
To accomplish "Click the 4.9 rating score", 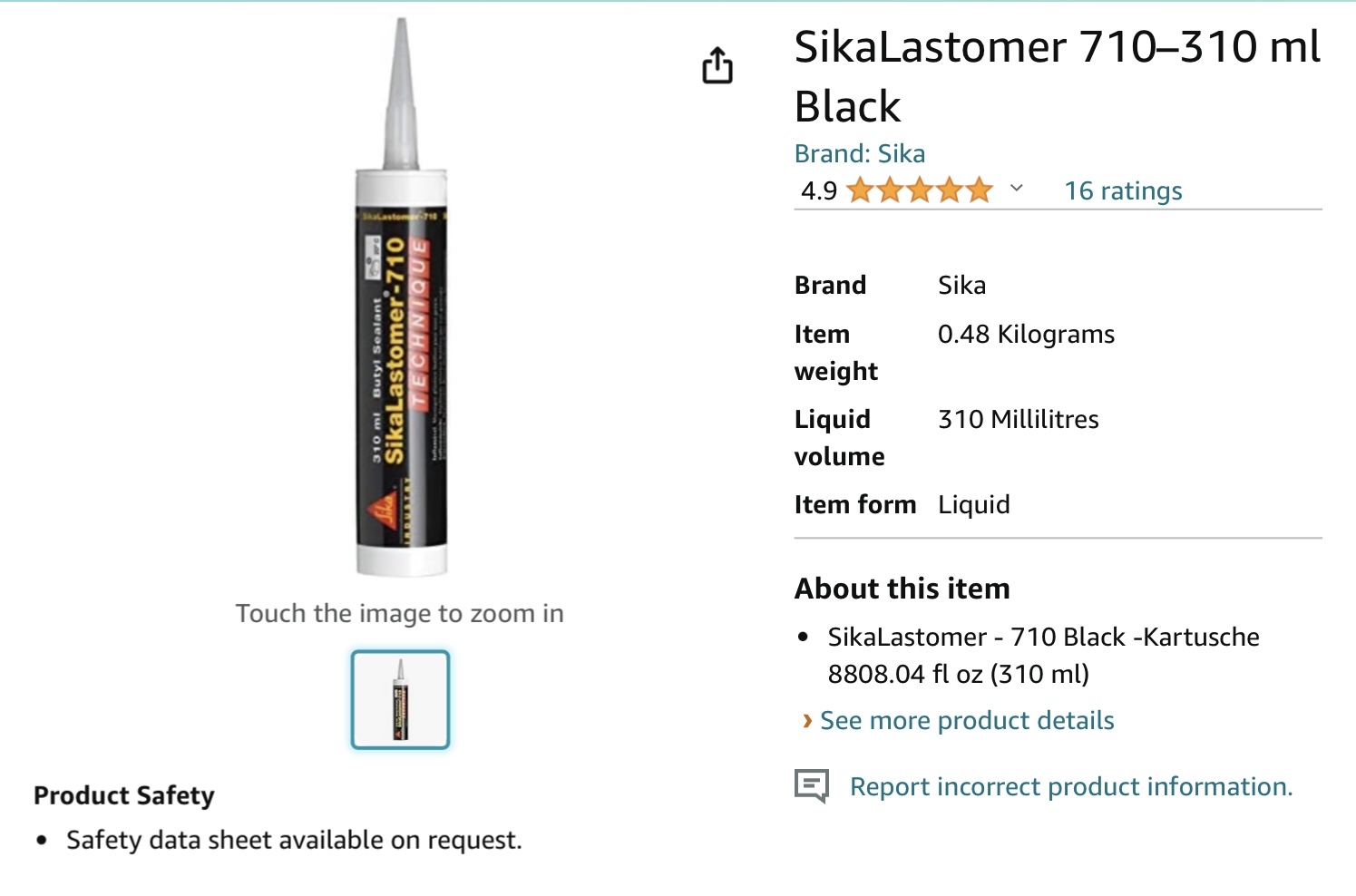I will tap(818, 190).
